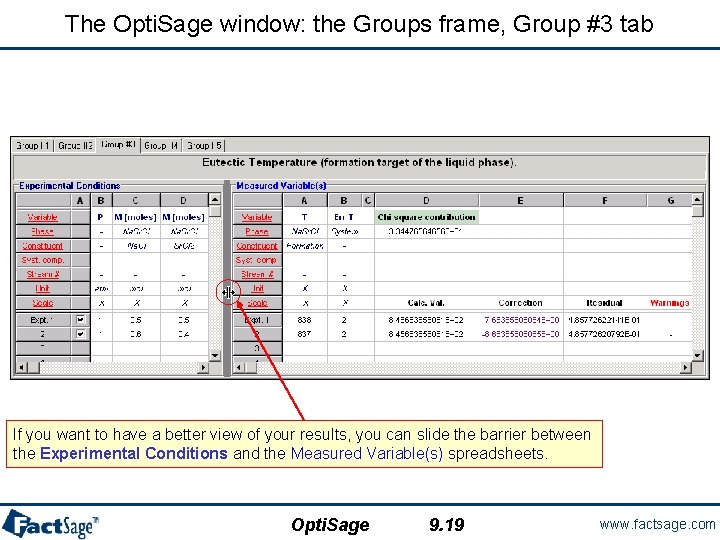
Task: Select column header B in Experimental Conditions
Action: point(101,201)
